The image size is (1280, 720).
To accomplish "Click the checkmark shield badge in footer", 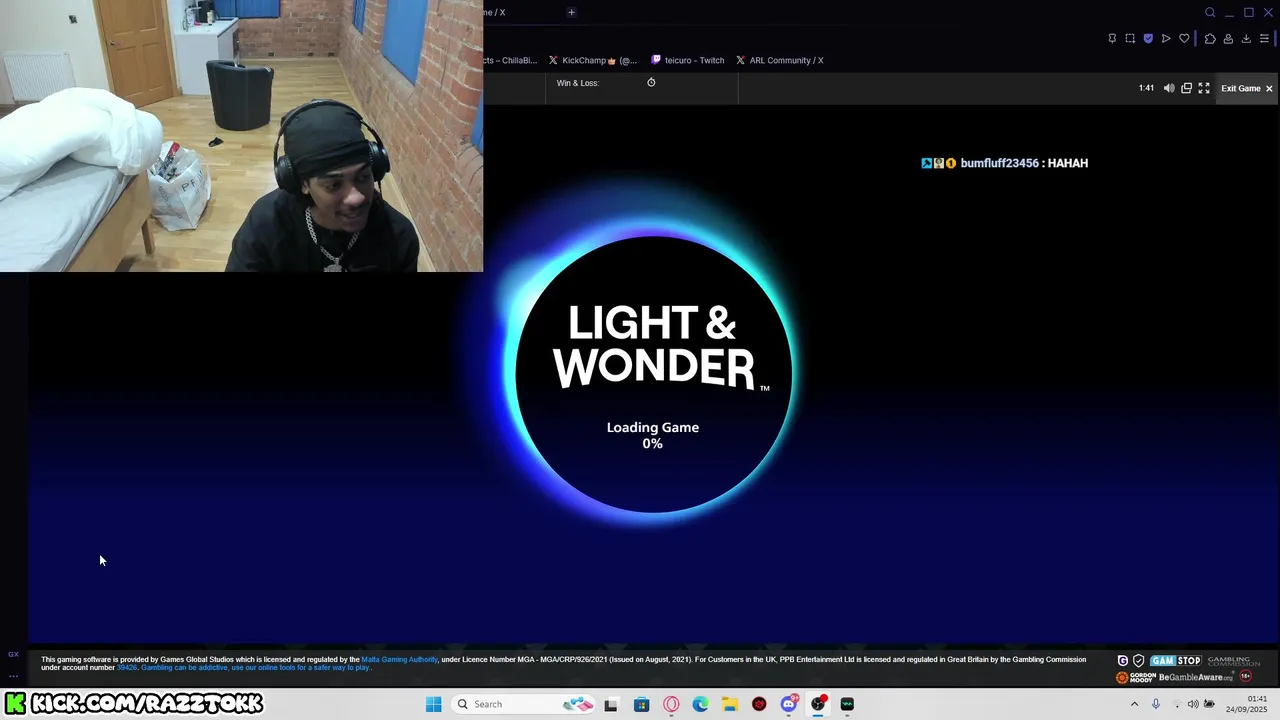I will click(x=1138, y=661).
